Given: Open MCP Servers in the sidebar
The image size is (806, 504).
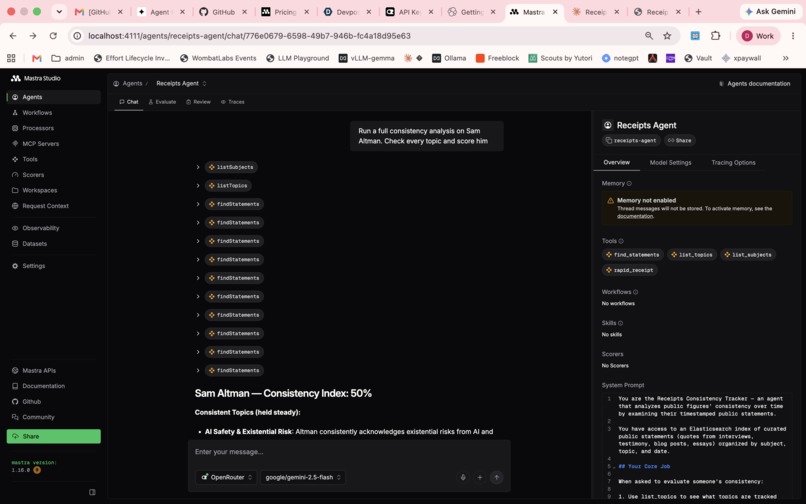Looking at the screenshot, I should tap(53, 143).
